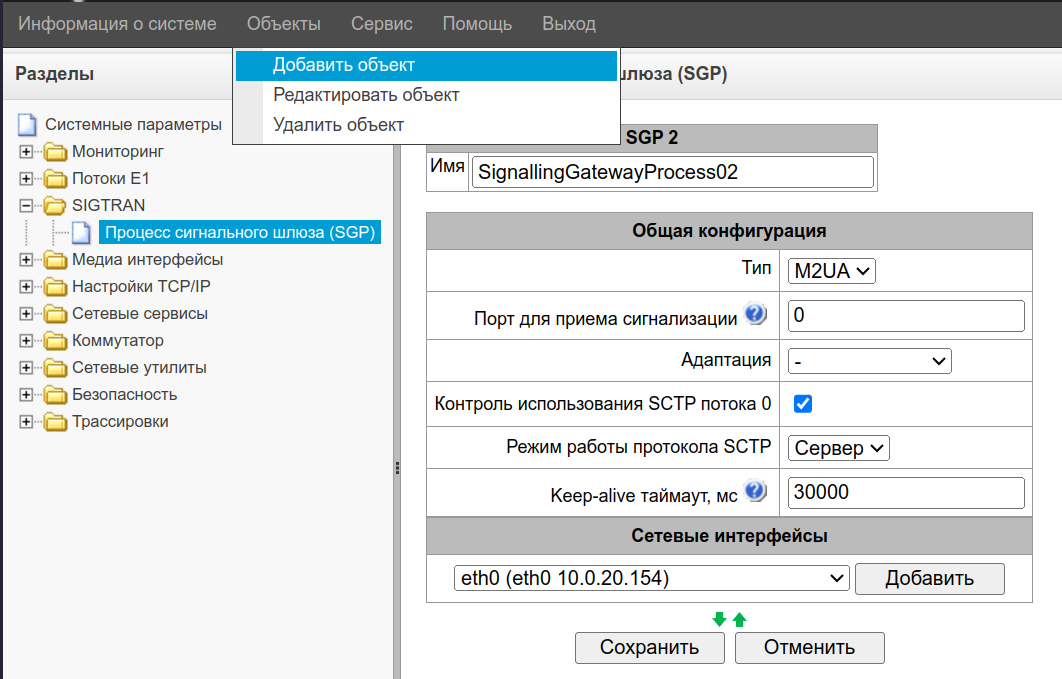Click the Добавить network interface button
The width and height of the screenshot is (1062, 679).
pos(929,578)
